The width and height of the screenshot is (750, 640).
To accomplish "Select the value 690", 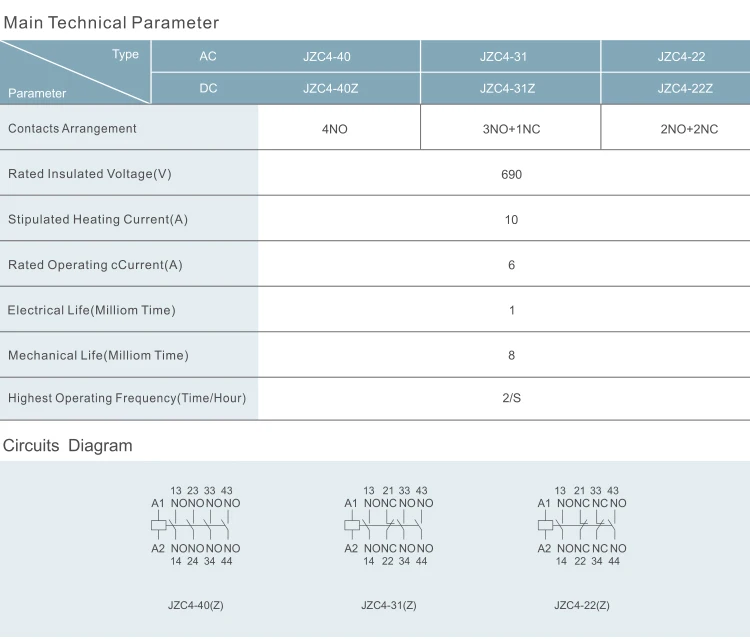I will point(511,175).
